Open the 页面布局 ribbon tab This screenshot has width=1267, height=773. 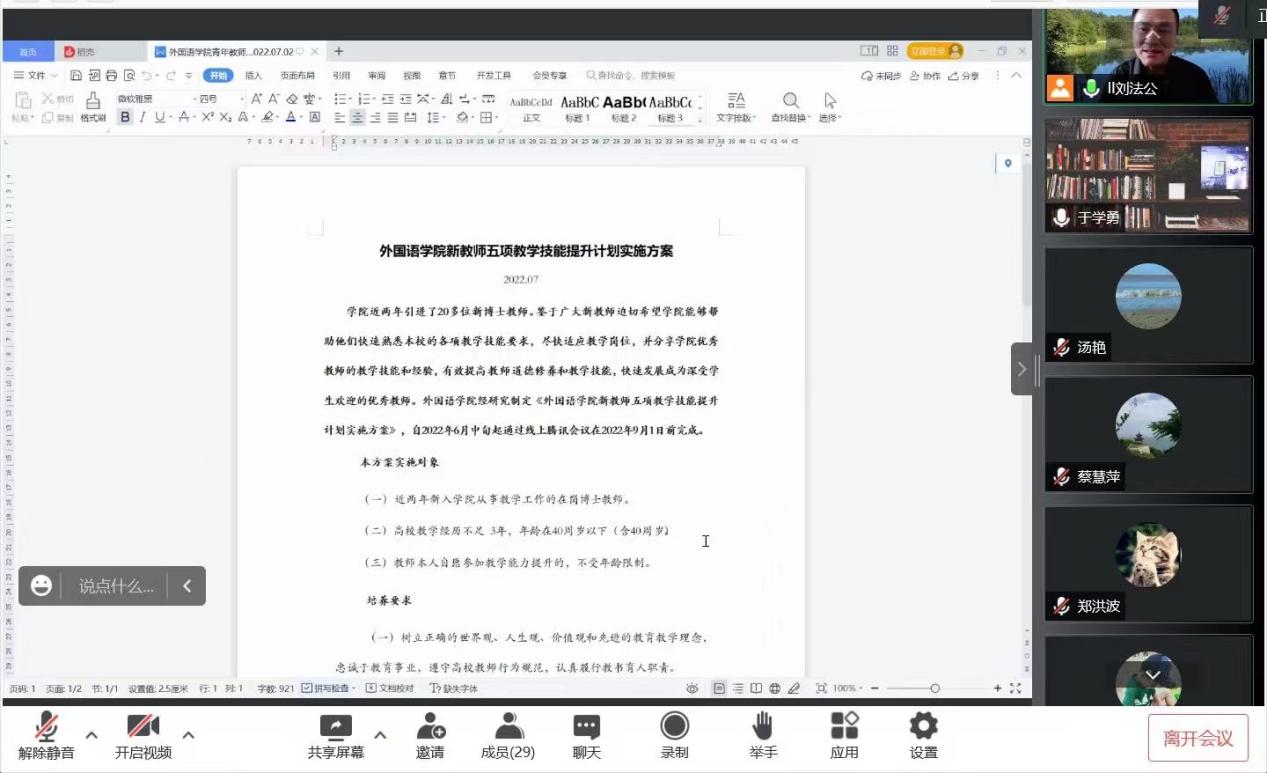click(x=297, y=76)
